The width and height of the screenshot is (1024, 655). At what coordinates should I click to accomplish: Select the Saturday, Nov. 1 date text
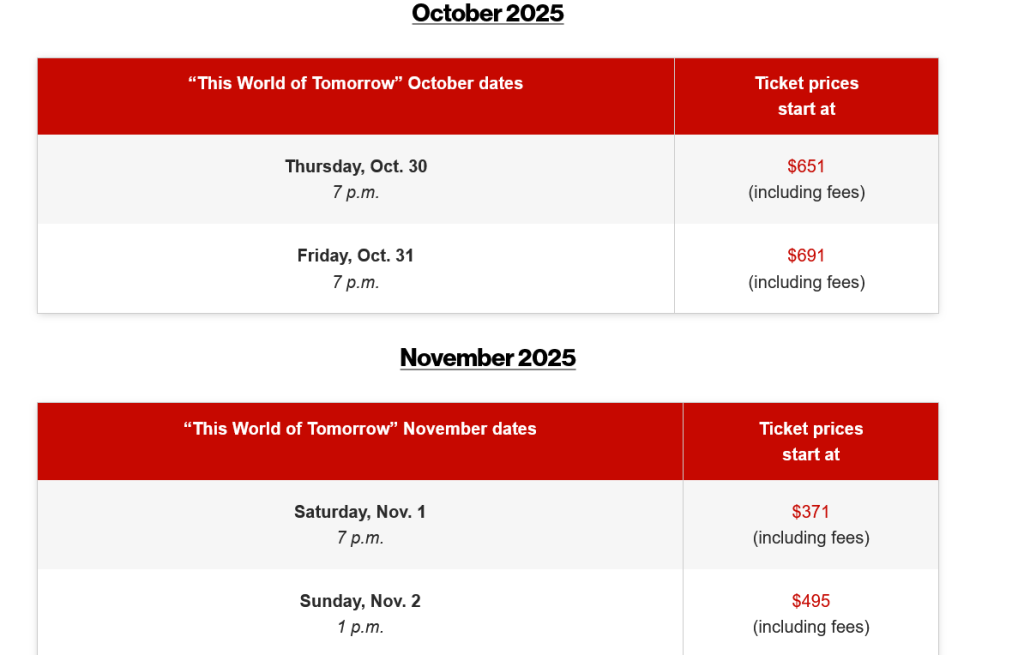360,512
